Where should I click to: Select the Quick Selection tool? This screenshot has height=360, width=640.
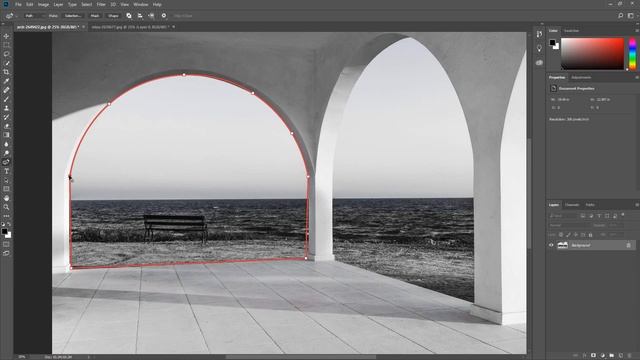(6, 63)
